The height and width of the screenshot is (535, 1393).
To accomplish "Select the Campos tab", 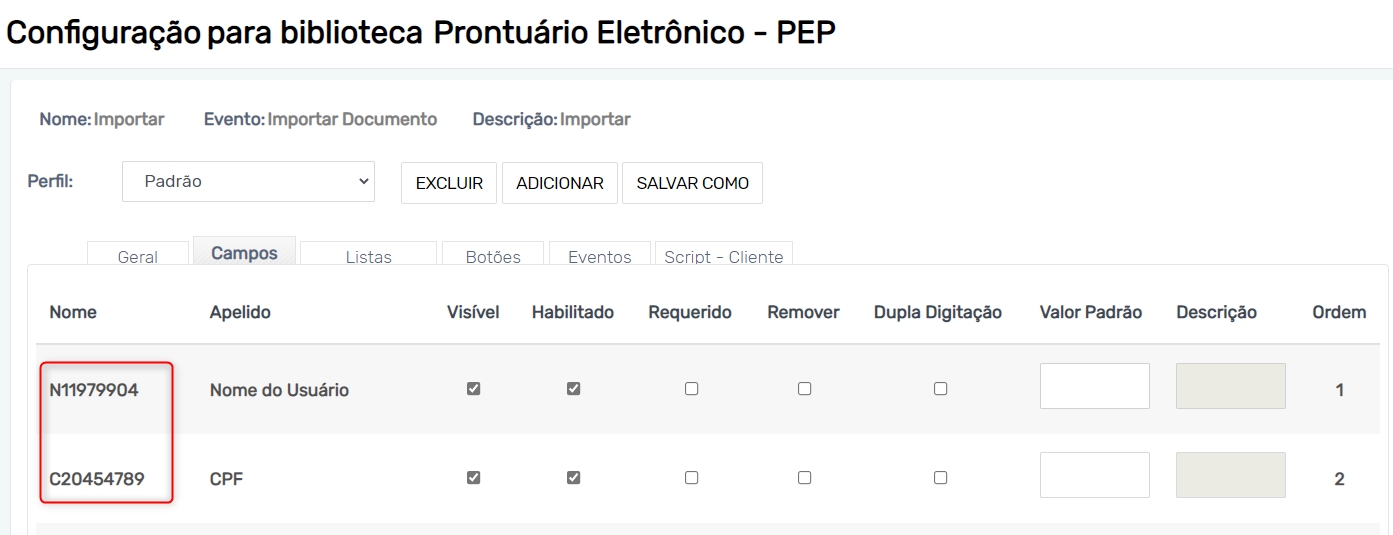I will point(244,253).
